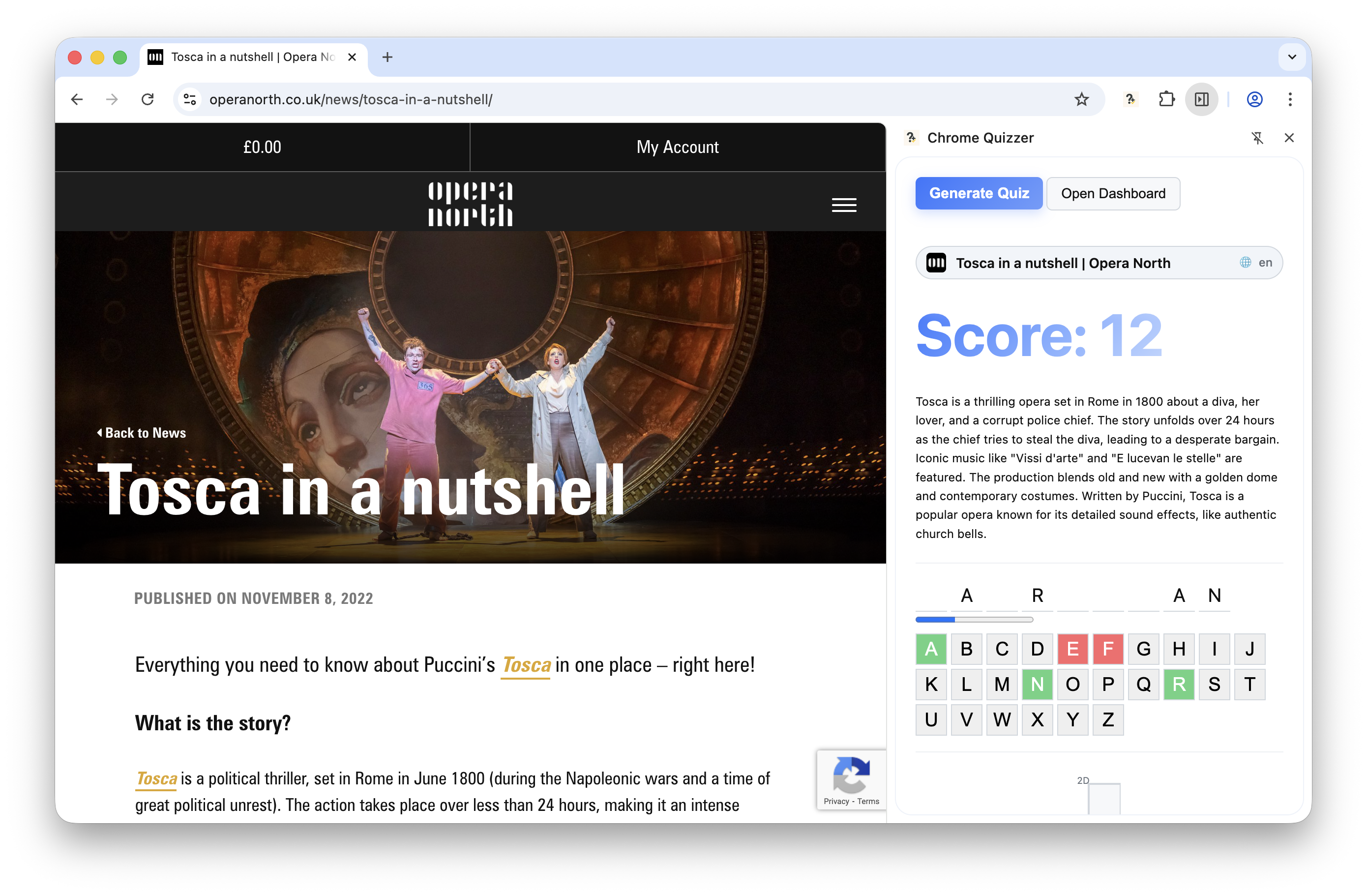Open the hamburger navigation menu
Viewport: 1367px width, 896px height.
[x=844, y=205]
